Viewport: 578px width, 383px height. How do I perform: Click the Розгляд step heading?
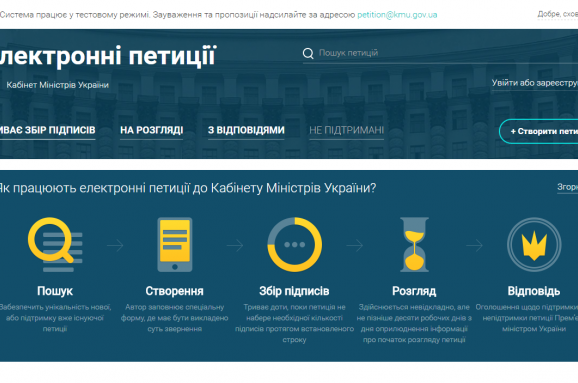[x=414, y=291]
